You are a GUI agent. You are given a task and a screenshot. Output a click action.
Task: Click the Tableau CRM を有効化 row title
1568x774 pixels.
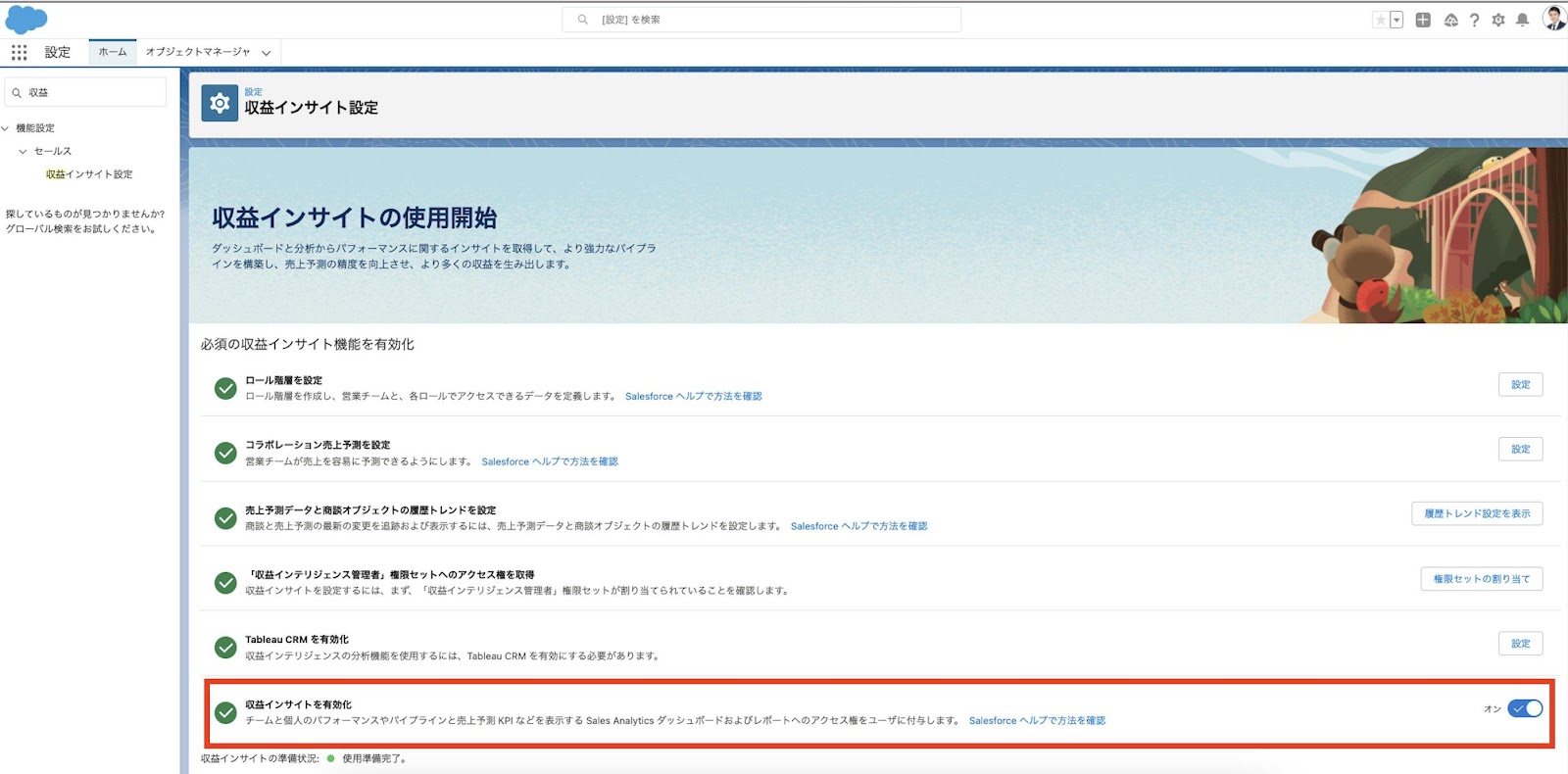pos(297,639)
